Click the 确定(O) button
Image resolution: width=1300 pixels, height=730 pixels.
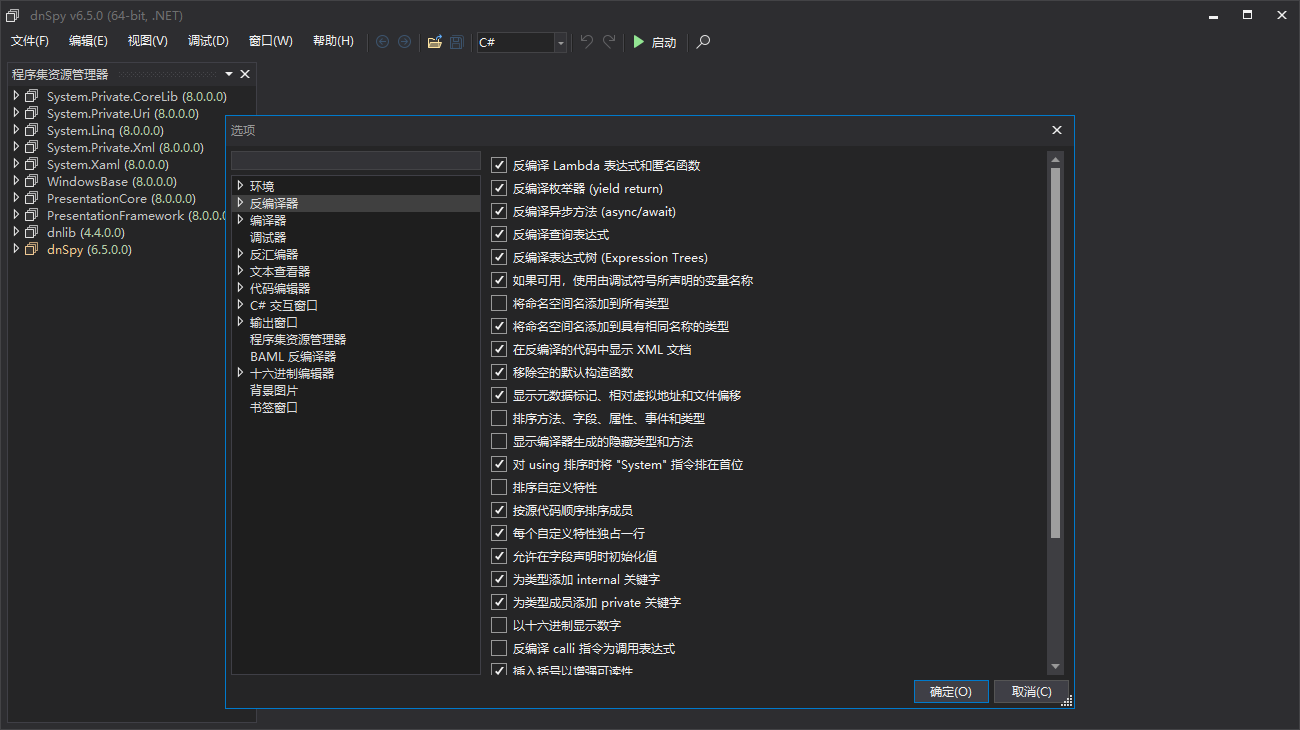point(950,691)
